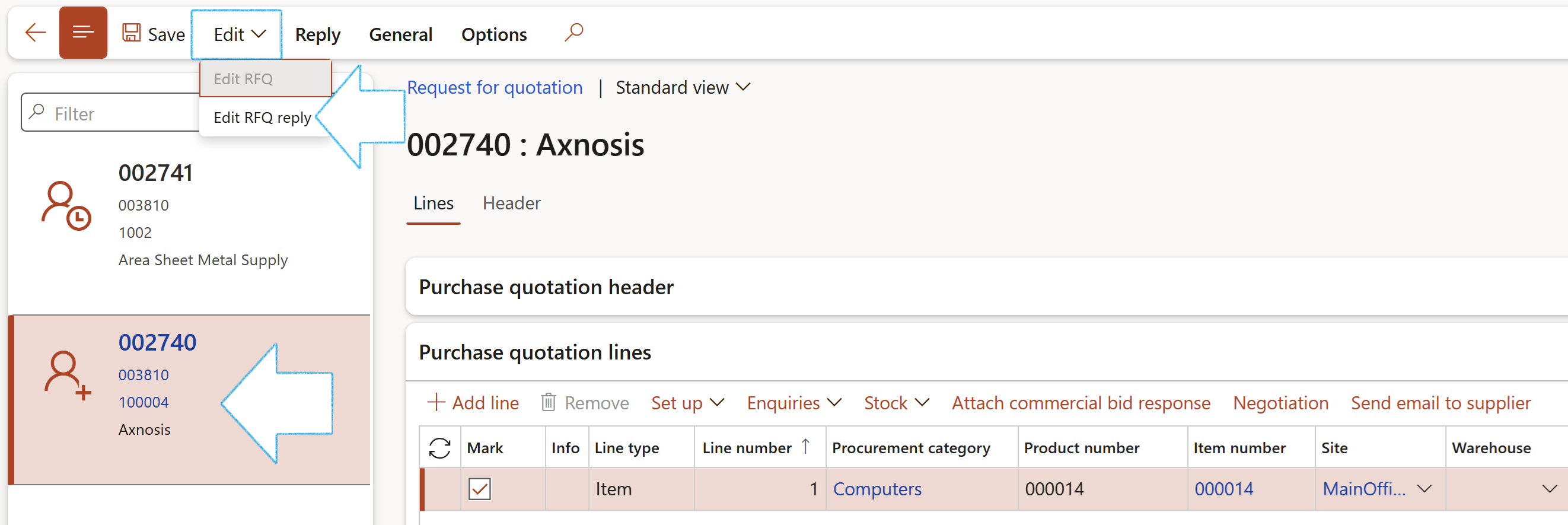This screenshot has width=1568, height=525.
Task: Open the General menu
Action: pyautogui.click(x=400, y=35)
